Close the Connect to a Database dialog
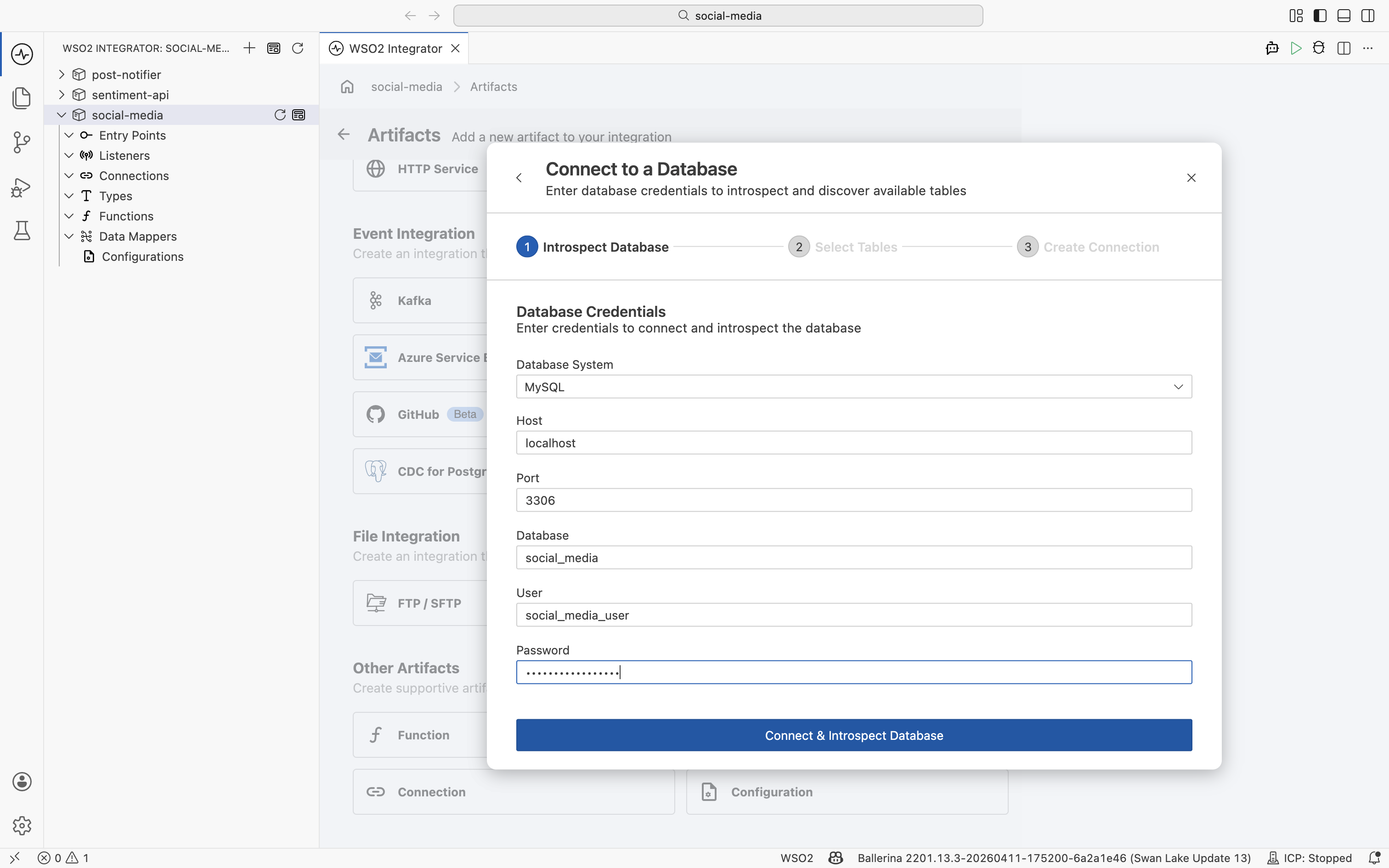Screen dimensions: 1389x868 1191,178
